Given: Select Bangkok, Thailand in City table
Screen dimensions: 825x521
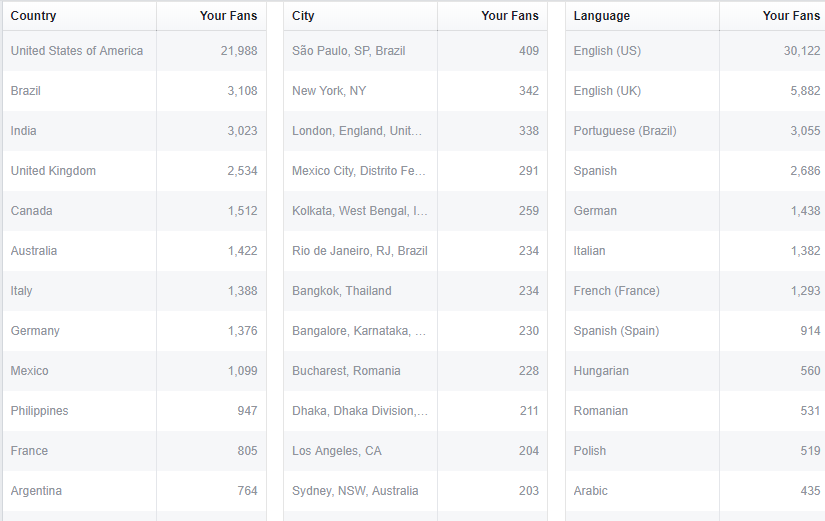Looking at the screenshot, I should tap(342, 291).
